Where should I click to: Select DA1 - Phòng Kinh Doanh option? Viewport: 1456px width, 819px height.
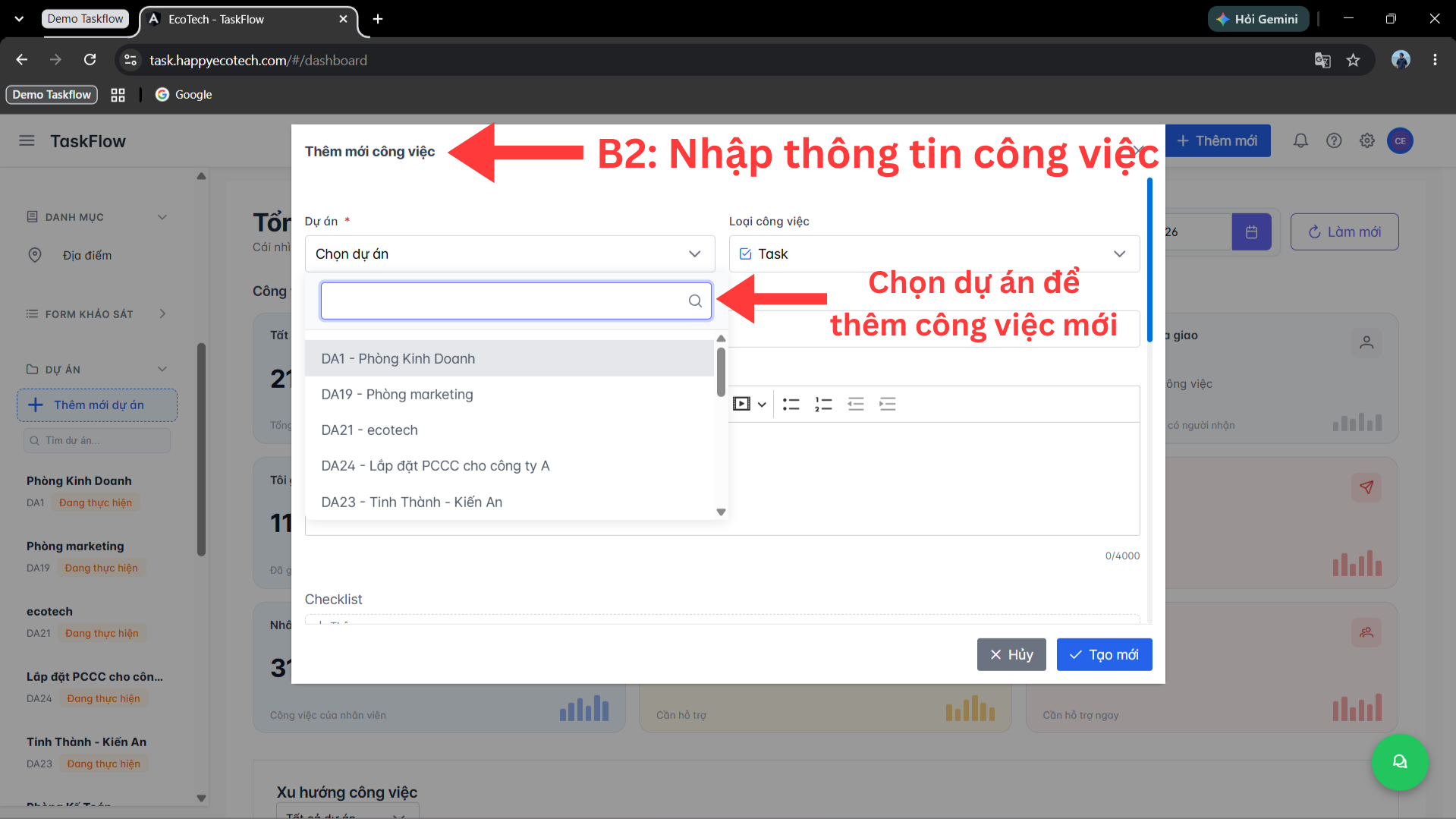point(509,358)
